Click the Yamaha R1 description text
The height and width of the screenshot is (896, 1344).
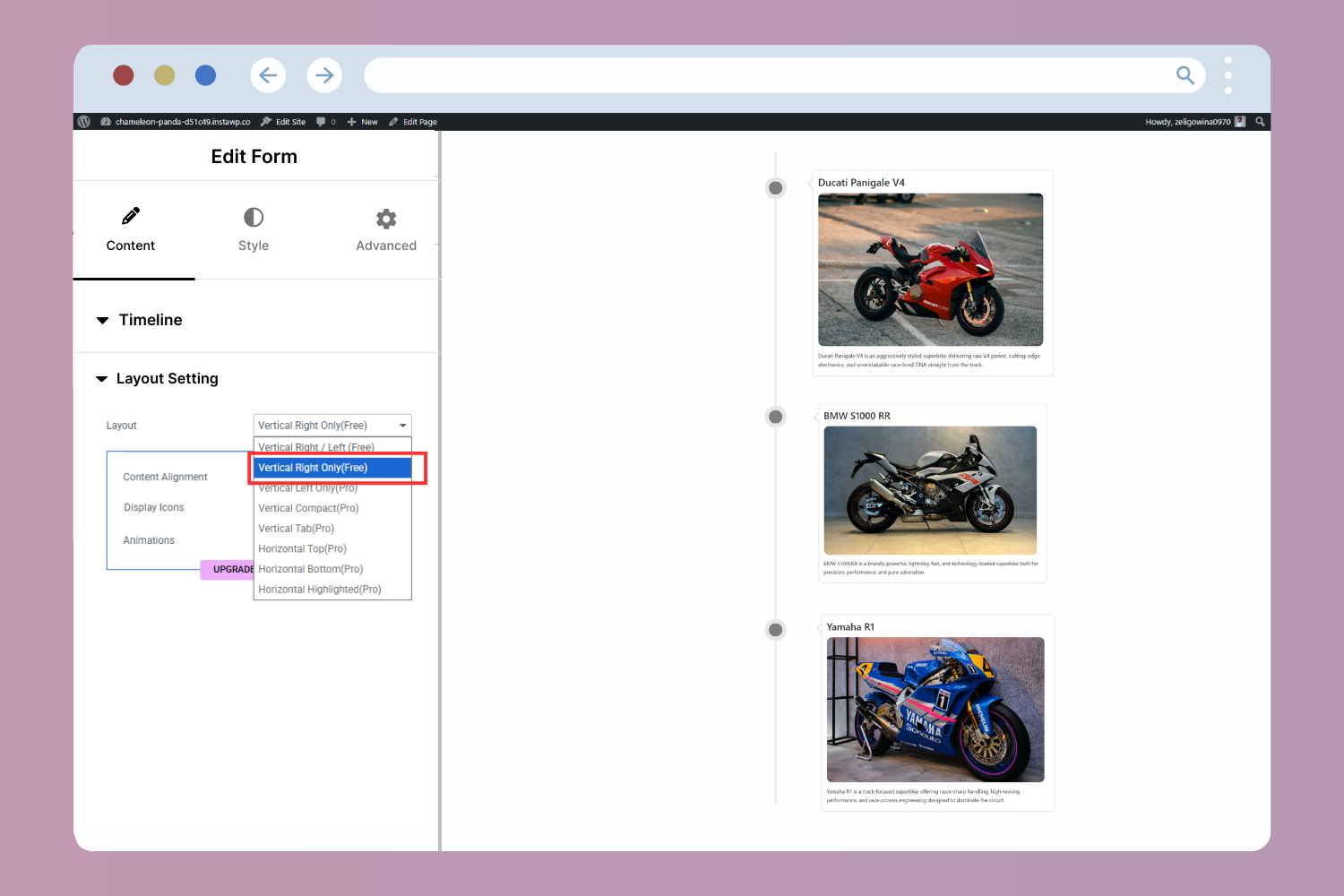923,796
